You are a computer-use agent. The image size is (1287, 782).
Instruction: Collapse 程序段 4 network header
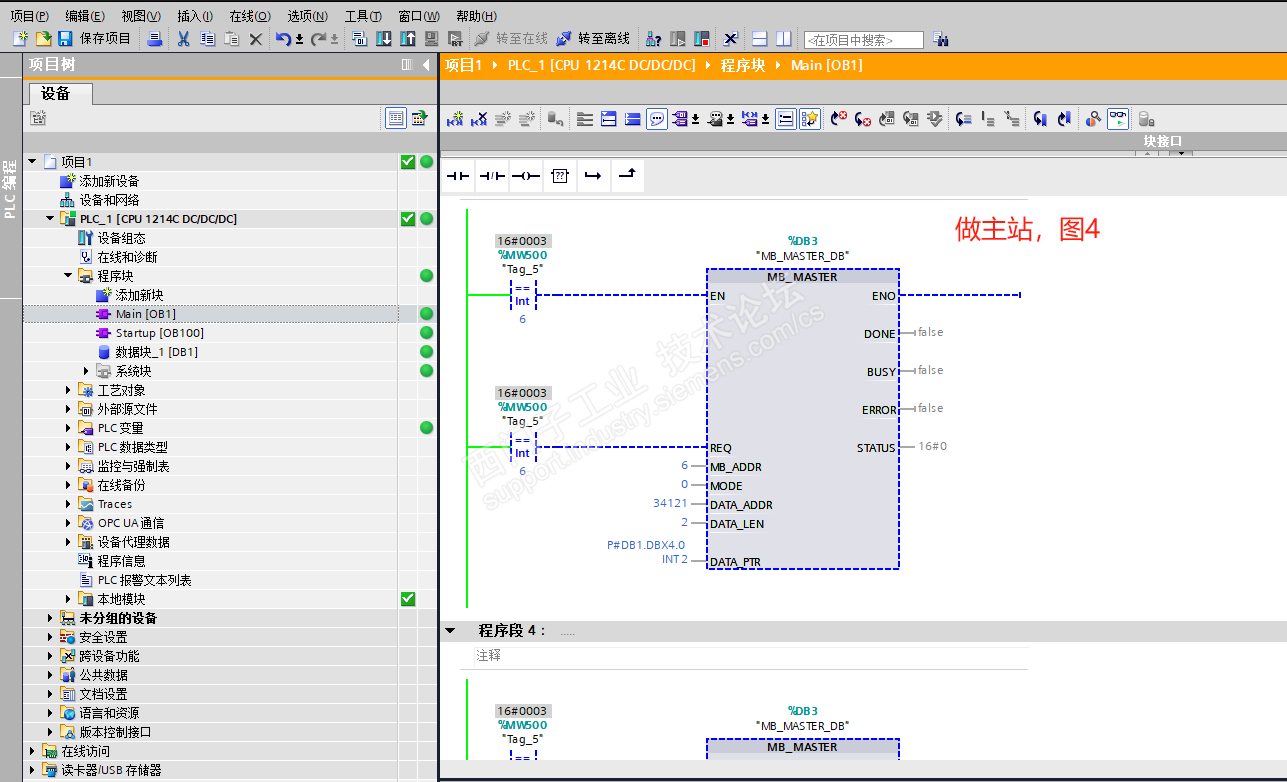[x=450, y=631]
